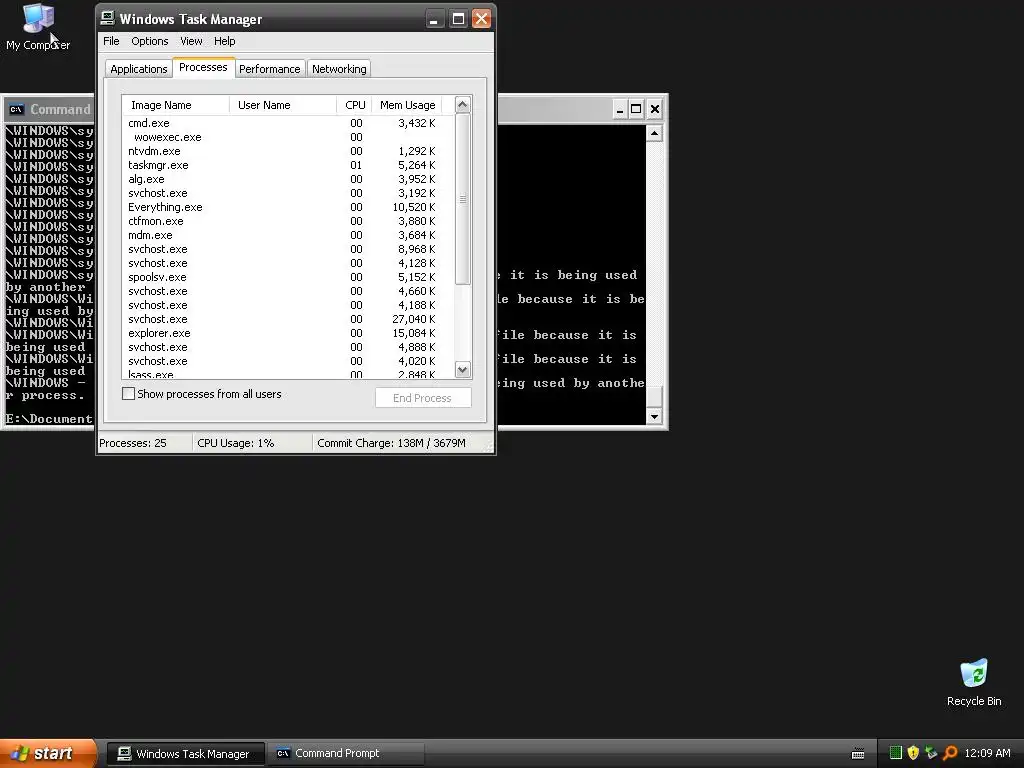Viewport: 1024px width, 768px height.
Task: Open the Help menu in Task Manager
Action: 225,41
